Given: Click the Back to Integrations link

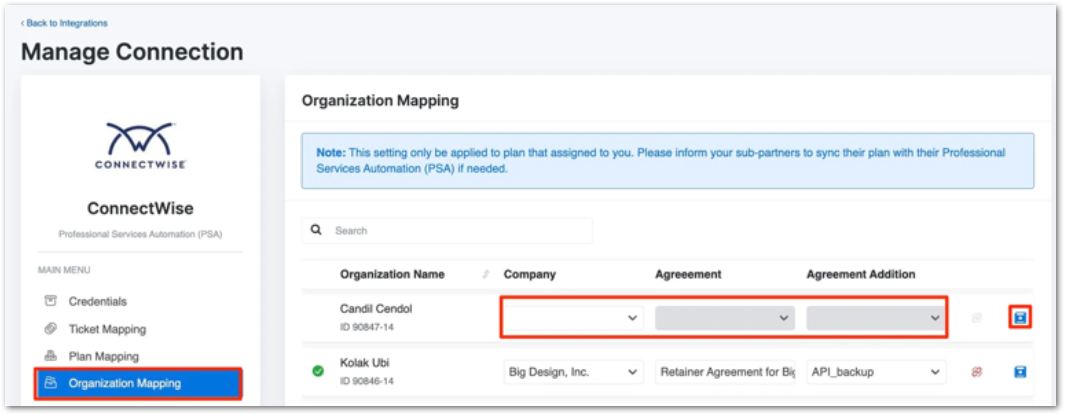Looking at the screenshot, I should [x=65, y=23].
